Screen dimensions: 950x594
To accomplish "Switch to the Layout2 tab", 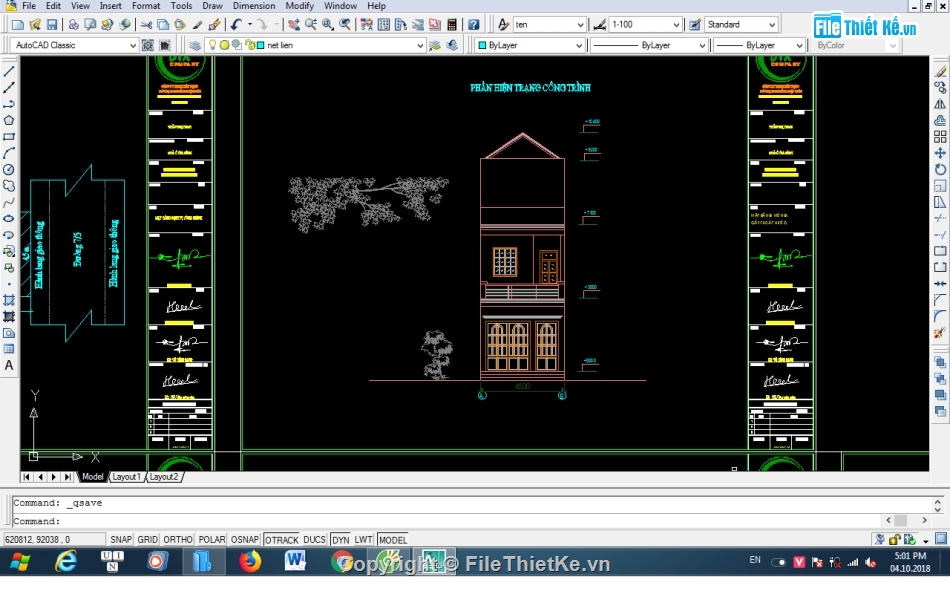I will click(x=164, y=477).
